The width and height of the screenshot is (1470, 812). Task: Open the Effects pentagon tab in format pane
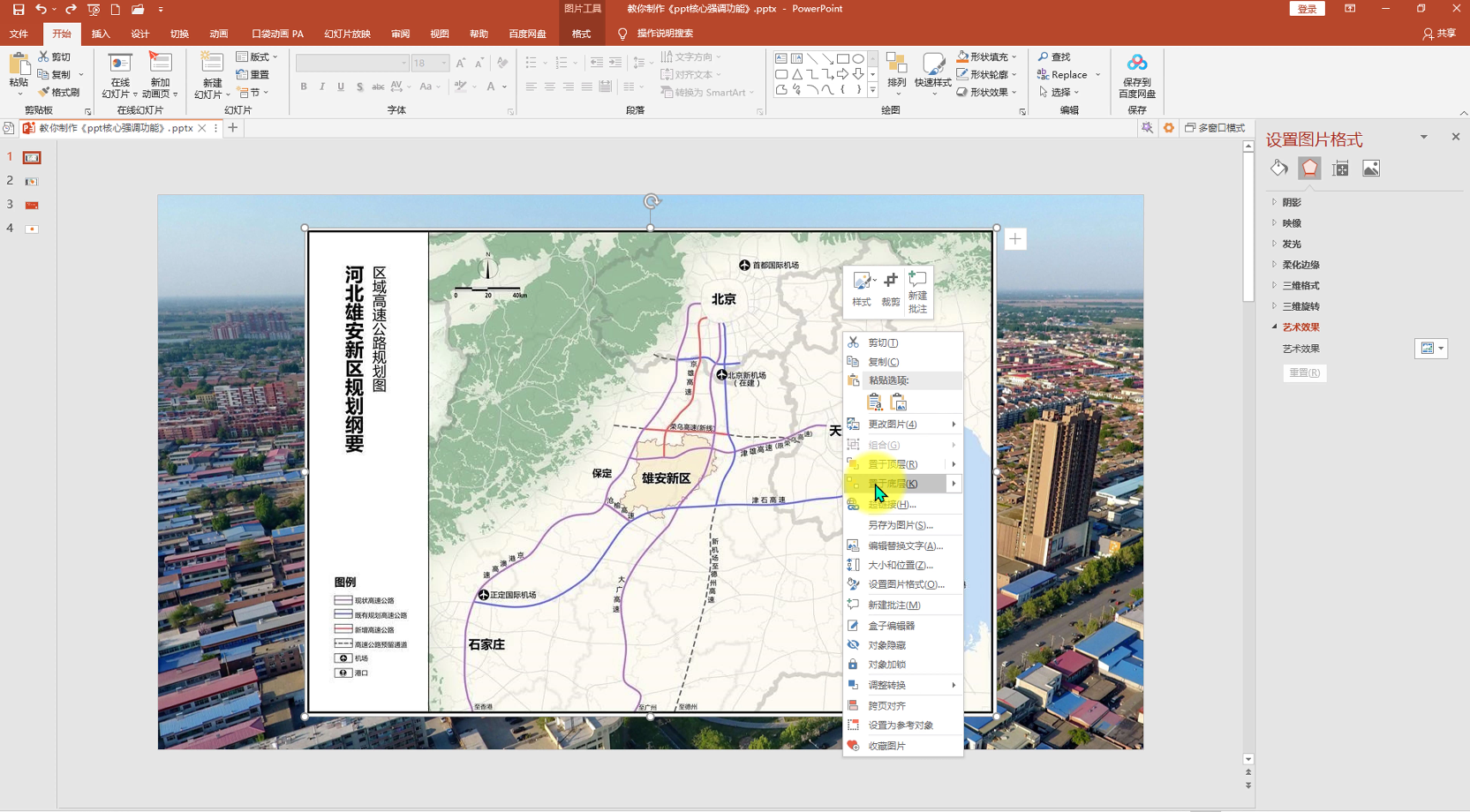(x=1309, y=169)
